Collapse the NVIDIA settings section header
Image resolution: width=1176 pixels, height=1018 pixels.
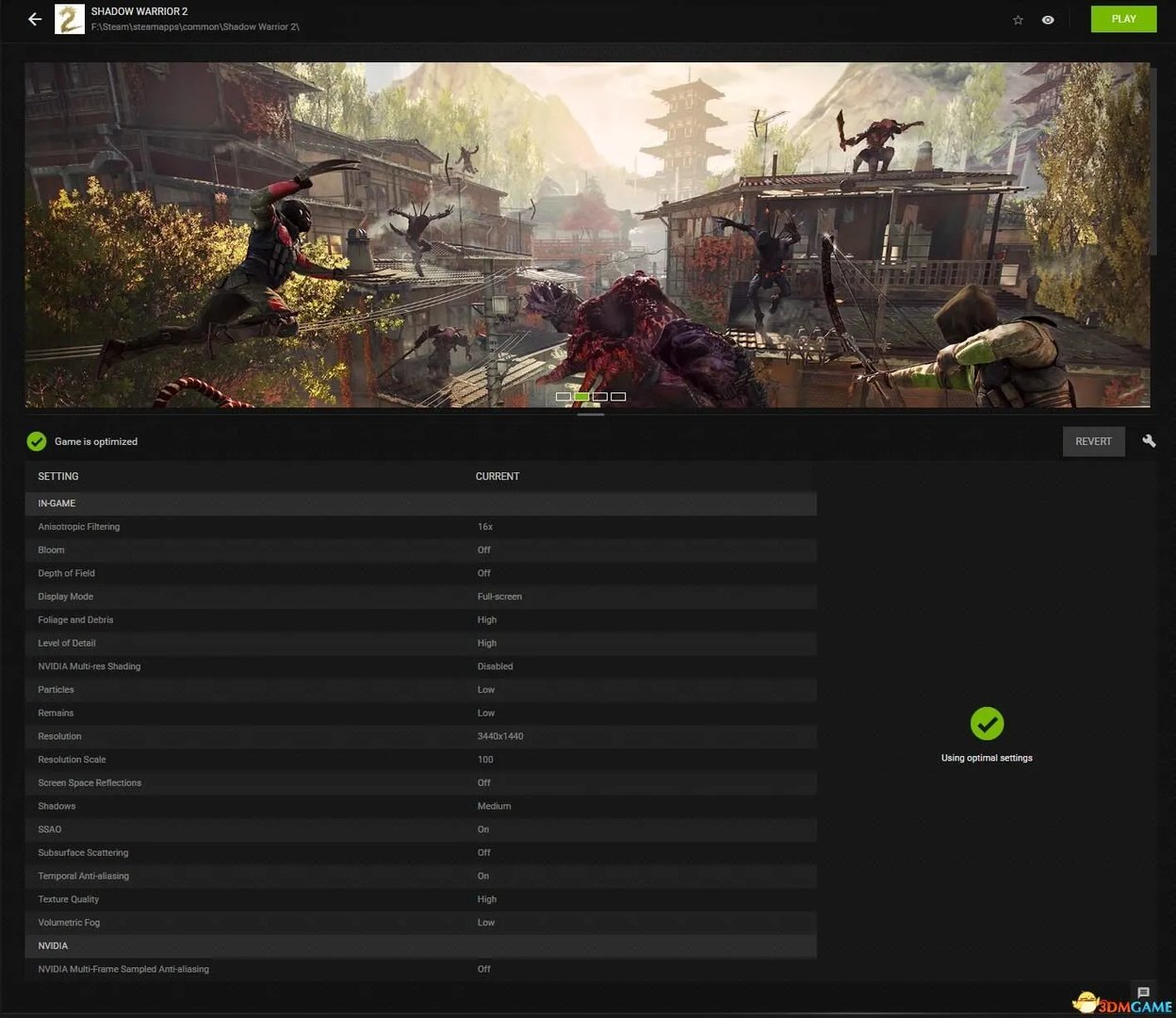53,945
